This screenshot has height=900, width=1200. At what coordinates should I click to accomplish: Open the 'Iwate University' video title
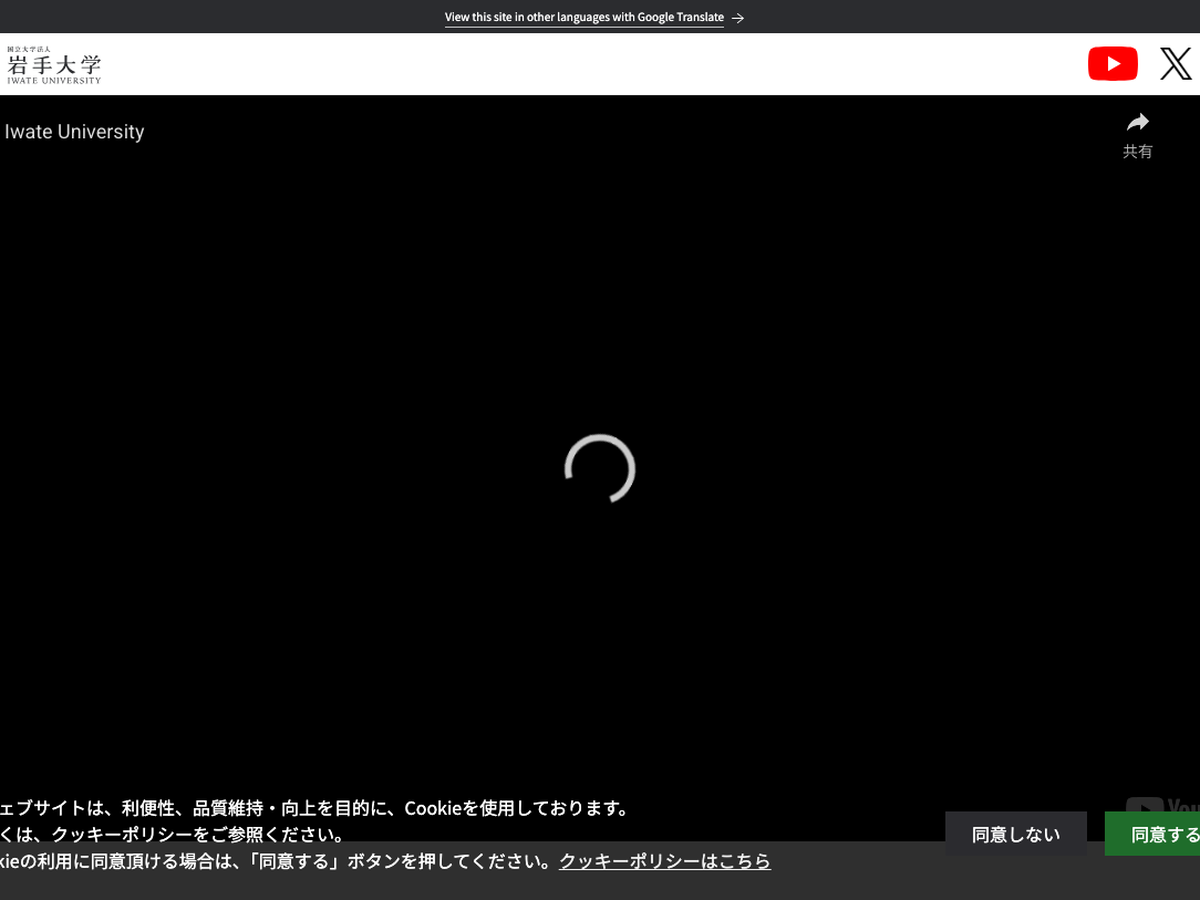[x=75, y=132]
